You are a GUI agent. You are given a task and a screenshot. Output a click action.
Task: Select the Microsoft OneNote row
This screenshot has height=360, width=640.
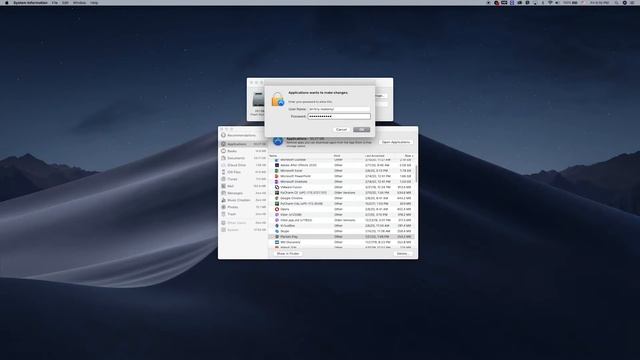341,182
